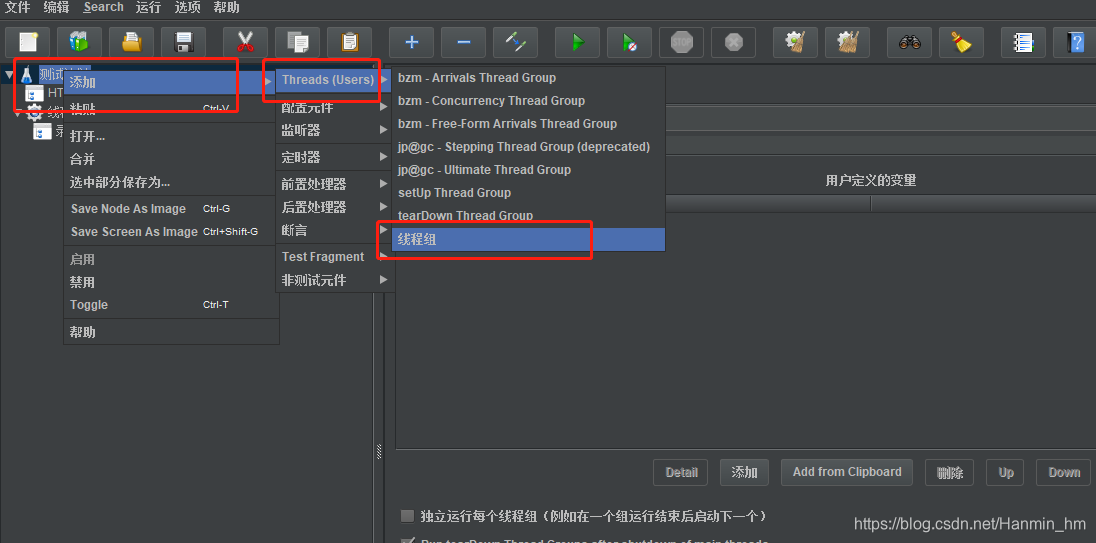Click the Open file folder icon

(131, 43)
